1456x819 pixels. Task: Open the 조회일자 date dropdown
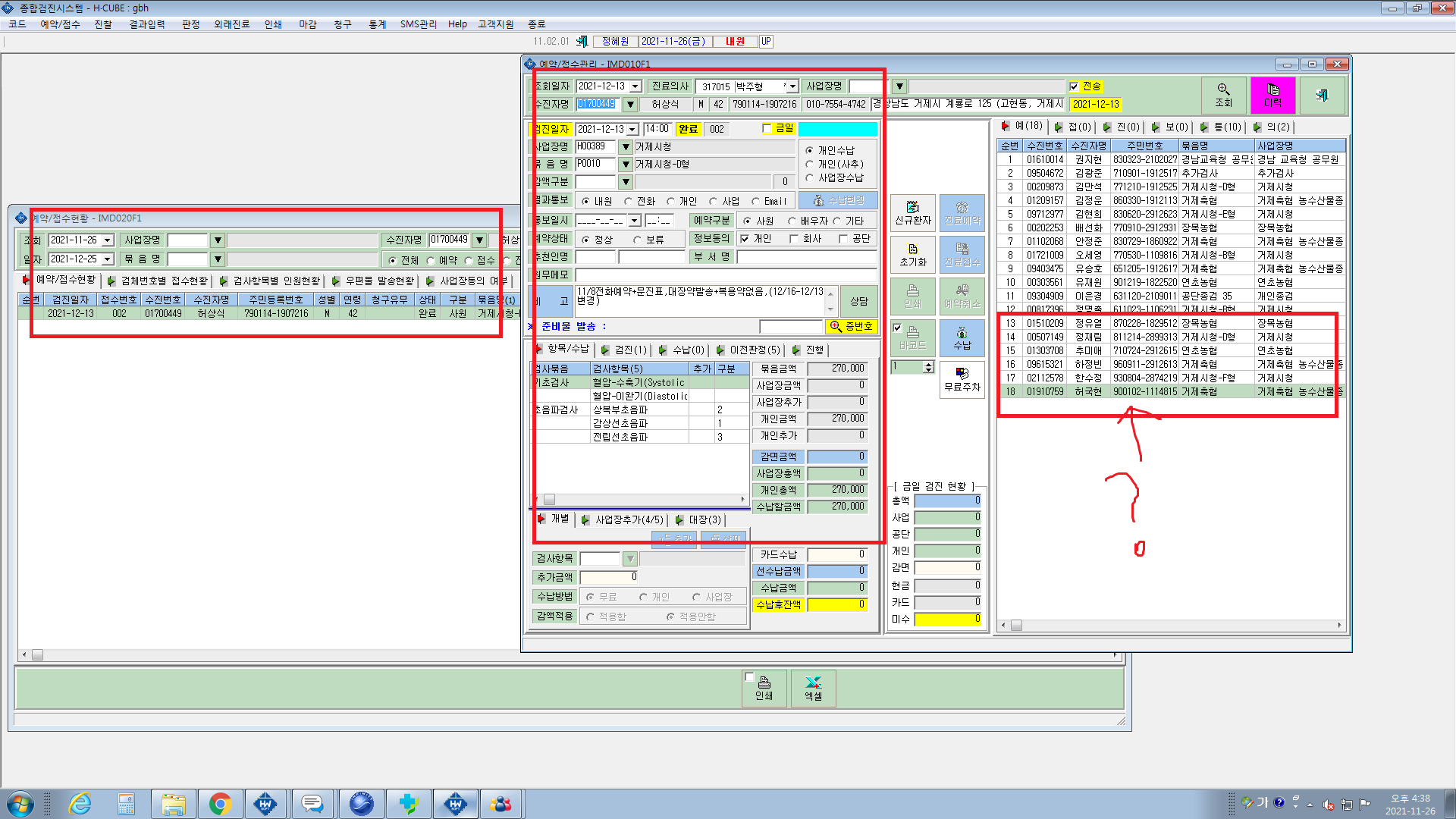(635, 86)
